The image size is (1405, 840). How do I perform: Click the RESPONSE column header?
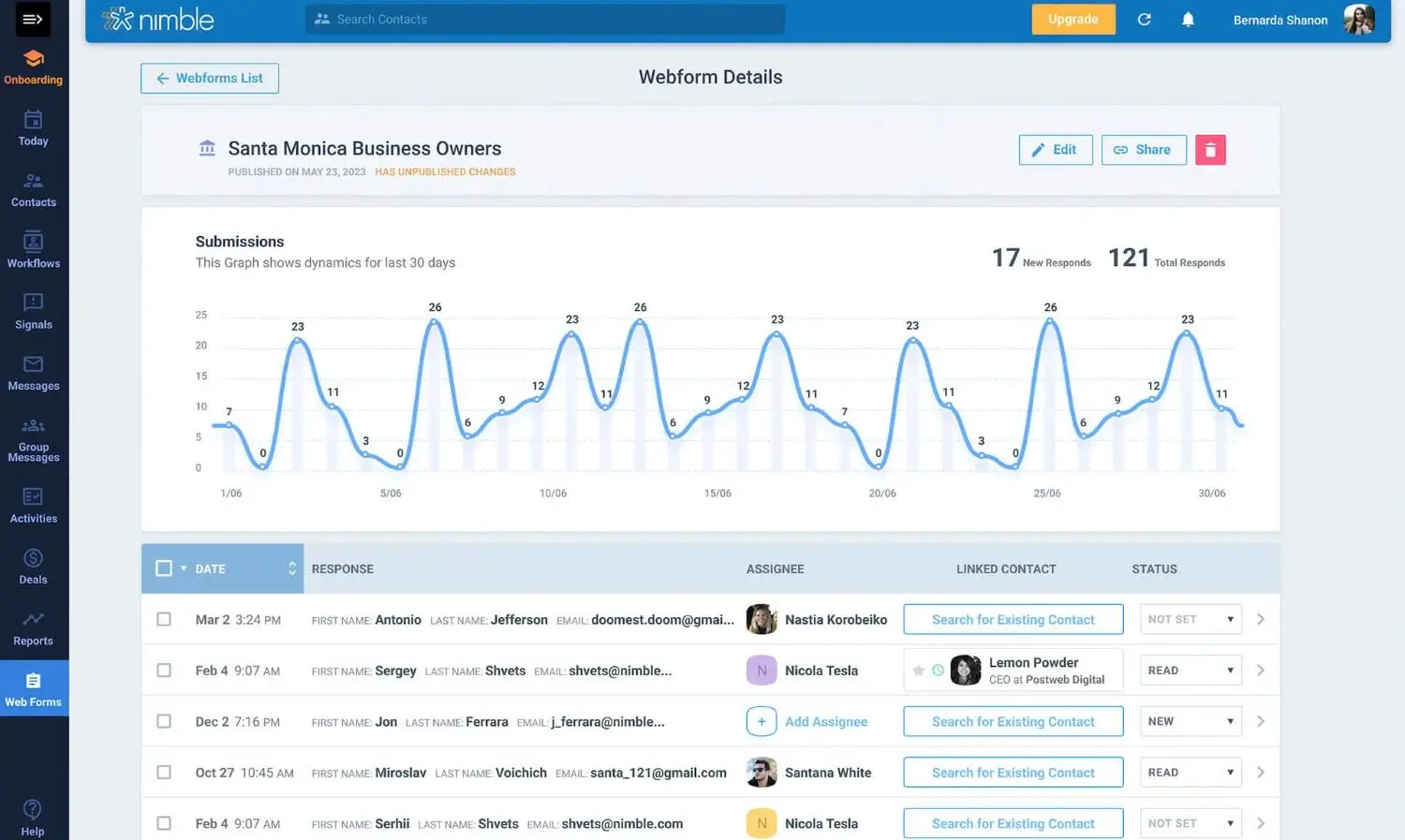click(343, 569)
